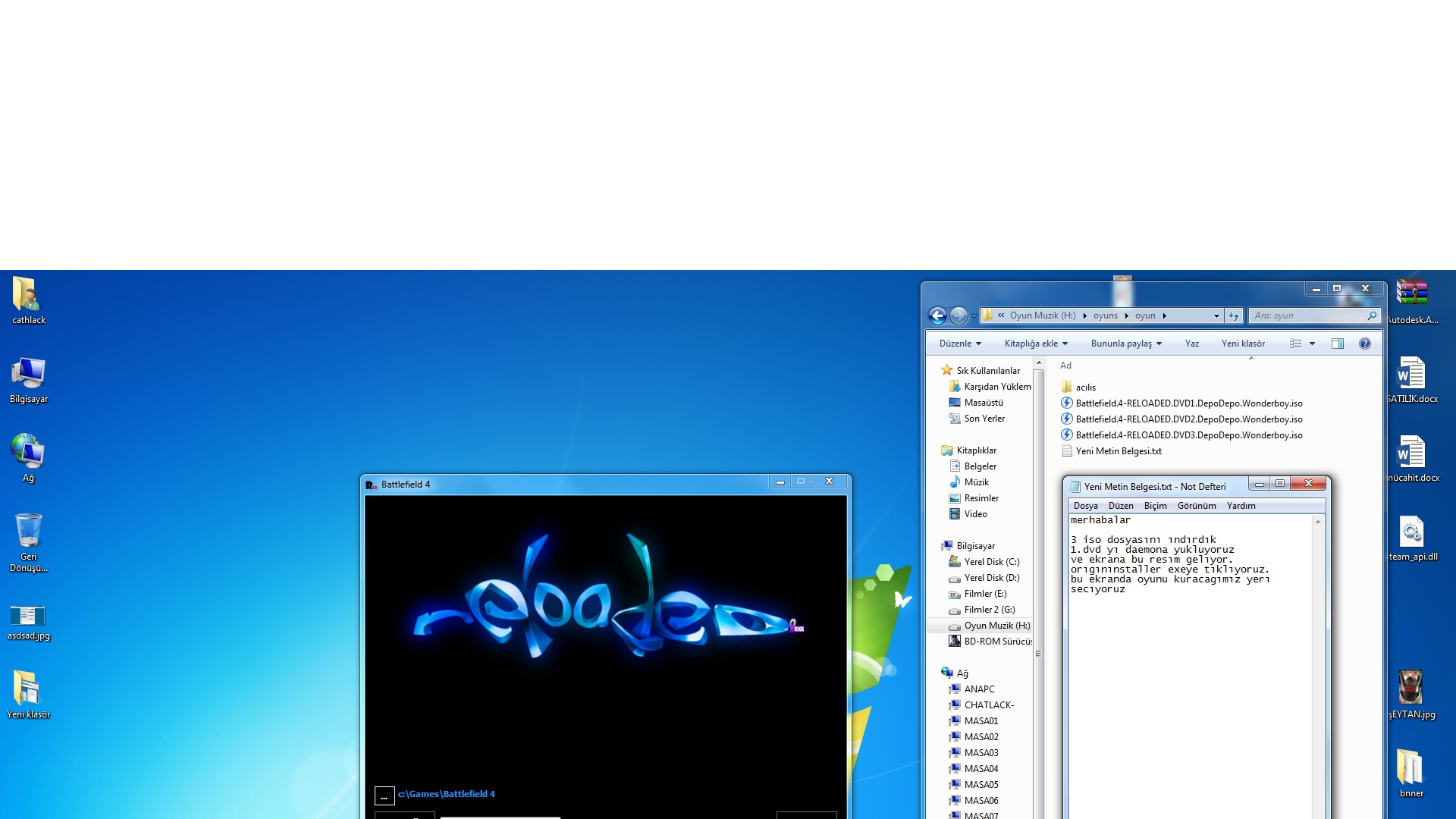Viewport: 1456px width, 819px height.
Task: Click the Explorer refresh button
Action: pyautogui.click(x=1234, y=315)
